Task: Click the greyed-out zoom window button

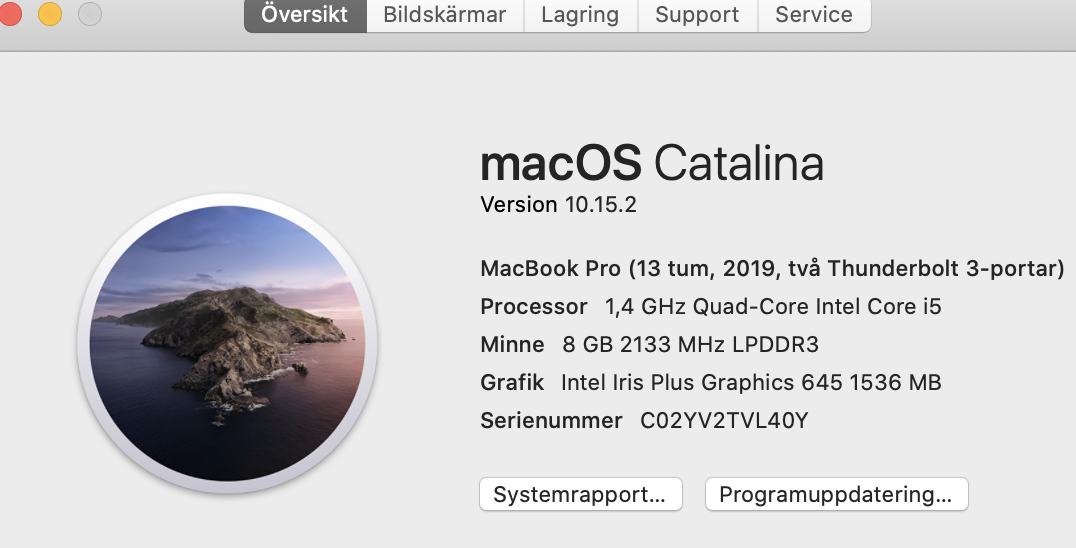Action: (90, 14)
